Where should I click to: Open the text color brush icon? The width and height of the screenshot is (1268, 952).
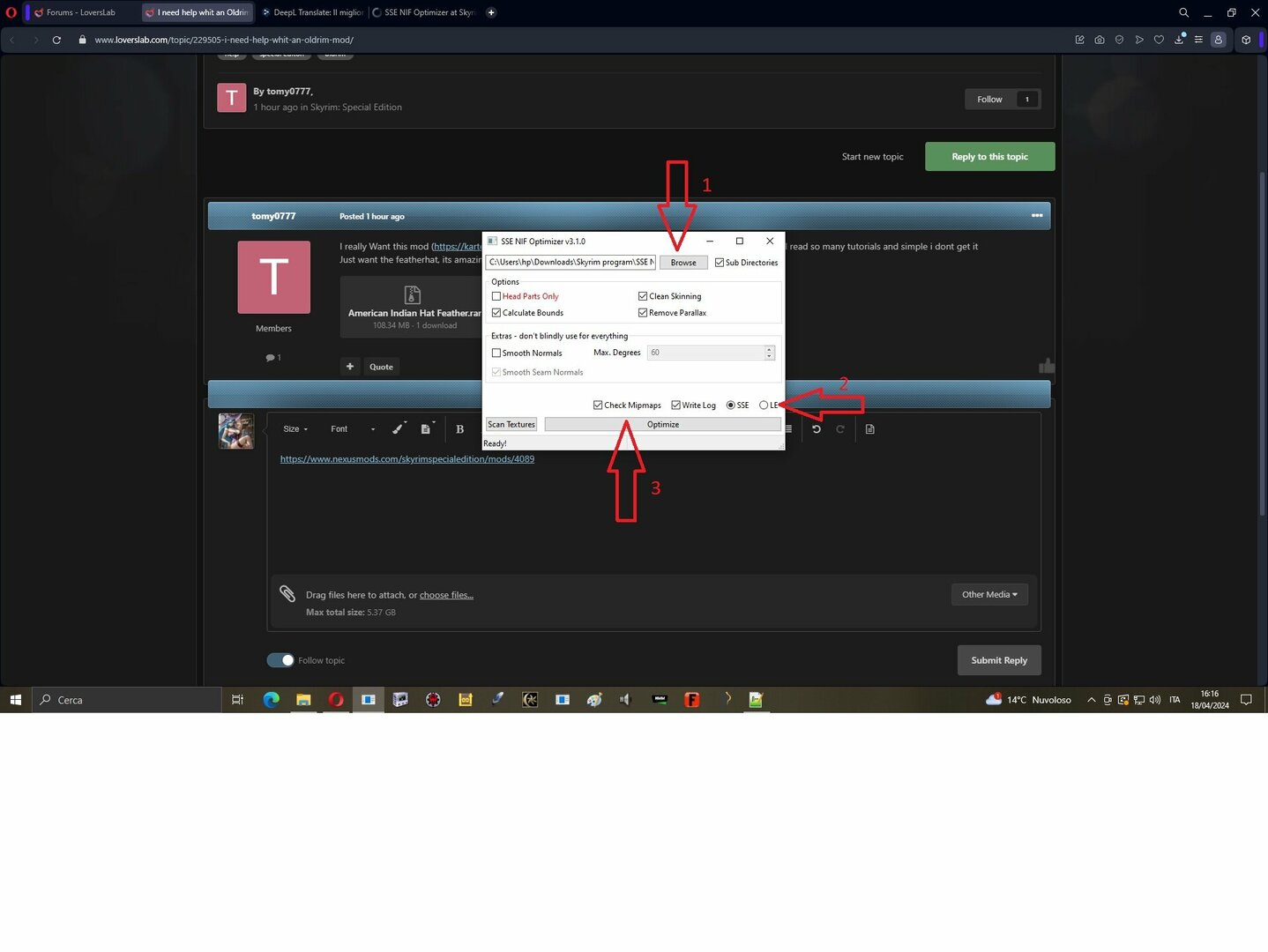pyautogui.click(x=399, y=428)
